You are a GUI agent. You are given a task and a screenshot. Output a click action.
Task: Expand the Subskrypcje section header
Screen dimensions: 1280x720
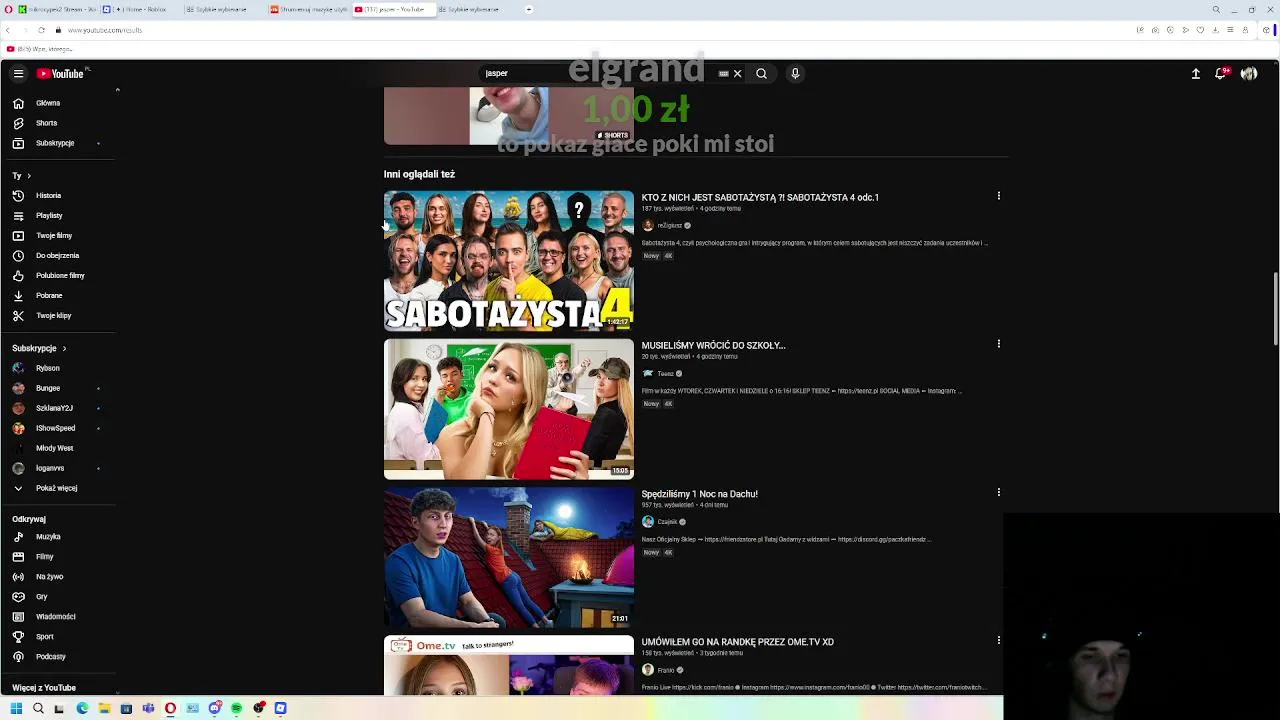tap(39, 348)
